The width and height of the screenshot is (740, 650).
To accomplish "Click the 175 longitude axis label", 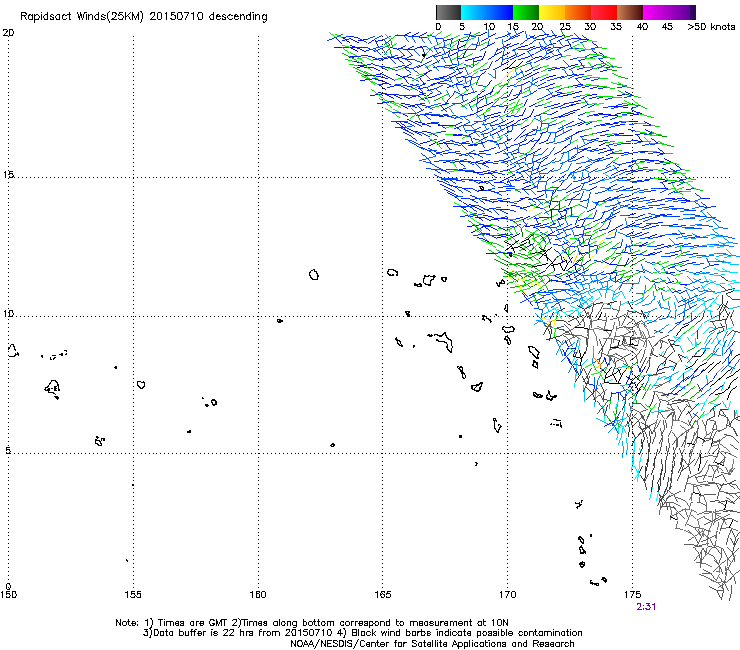I will tap(632, 595).
